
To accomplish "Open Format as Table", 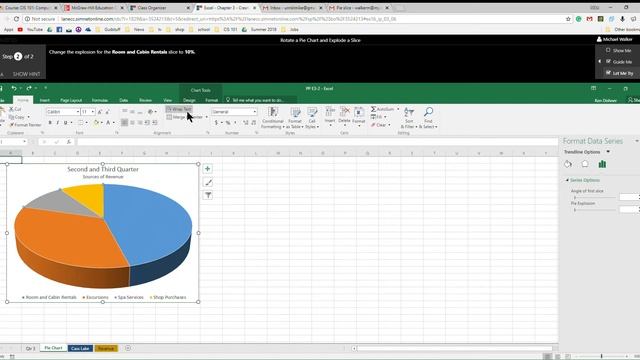I will point(295,118).
